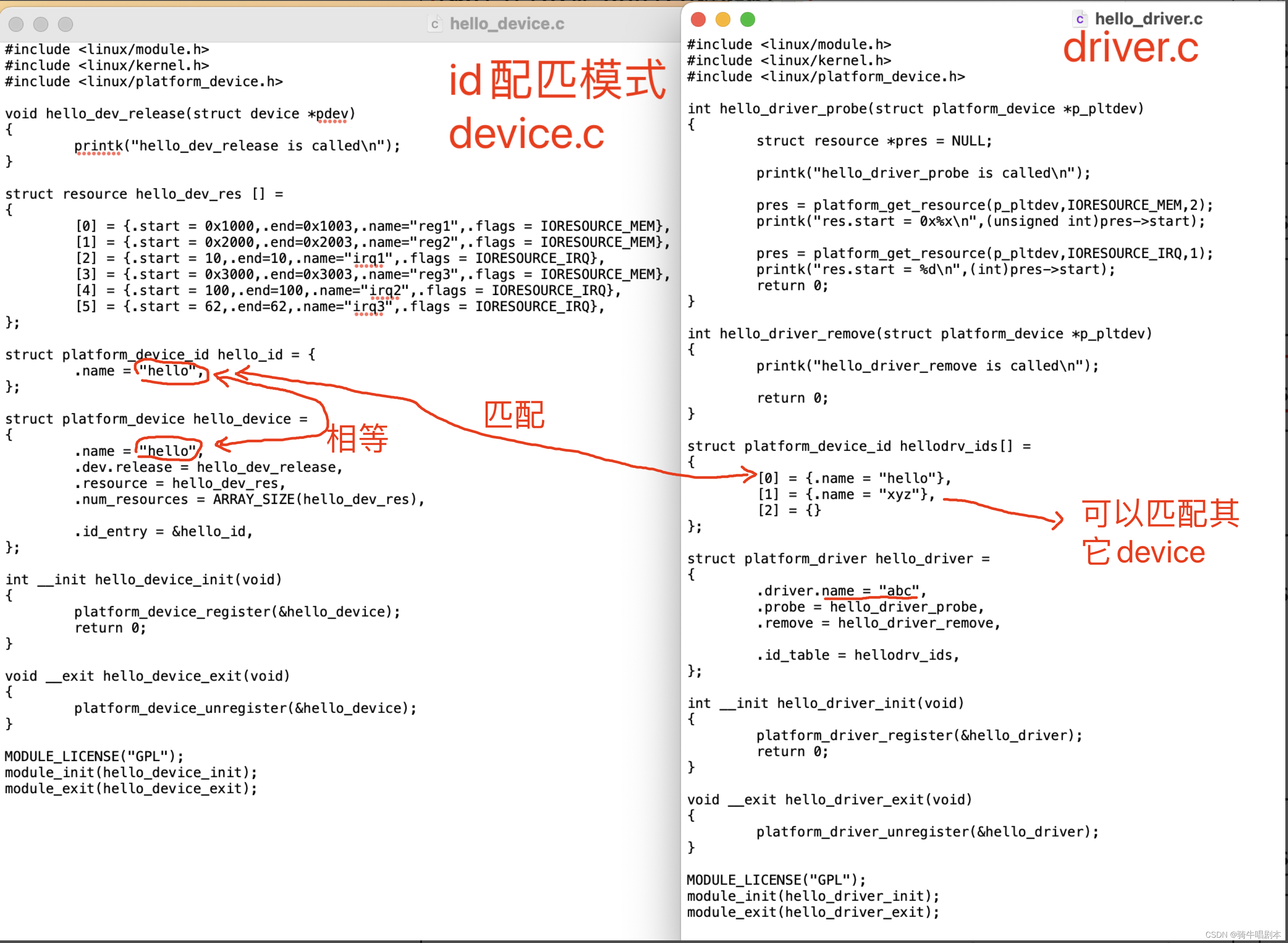This screenshot has height=943, width=1288.
Task: Click resource row [3] with name reg3
Action: 373,274
